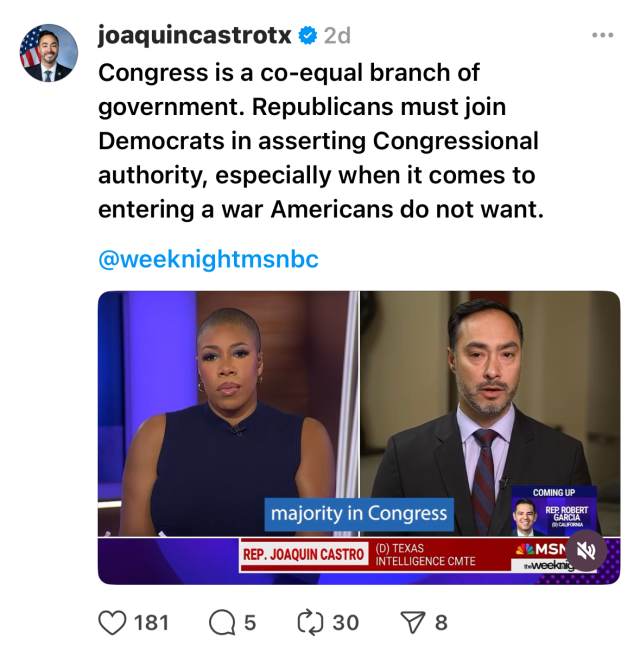Click the Coming Up Rep. Robert Garcia inset
The height and width of the screenshot is (658, 640).
tap(554, 511)
